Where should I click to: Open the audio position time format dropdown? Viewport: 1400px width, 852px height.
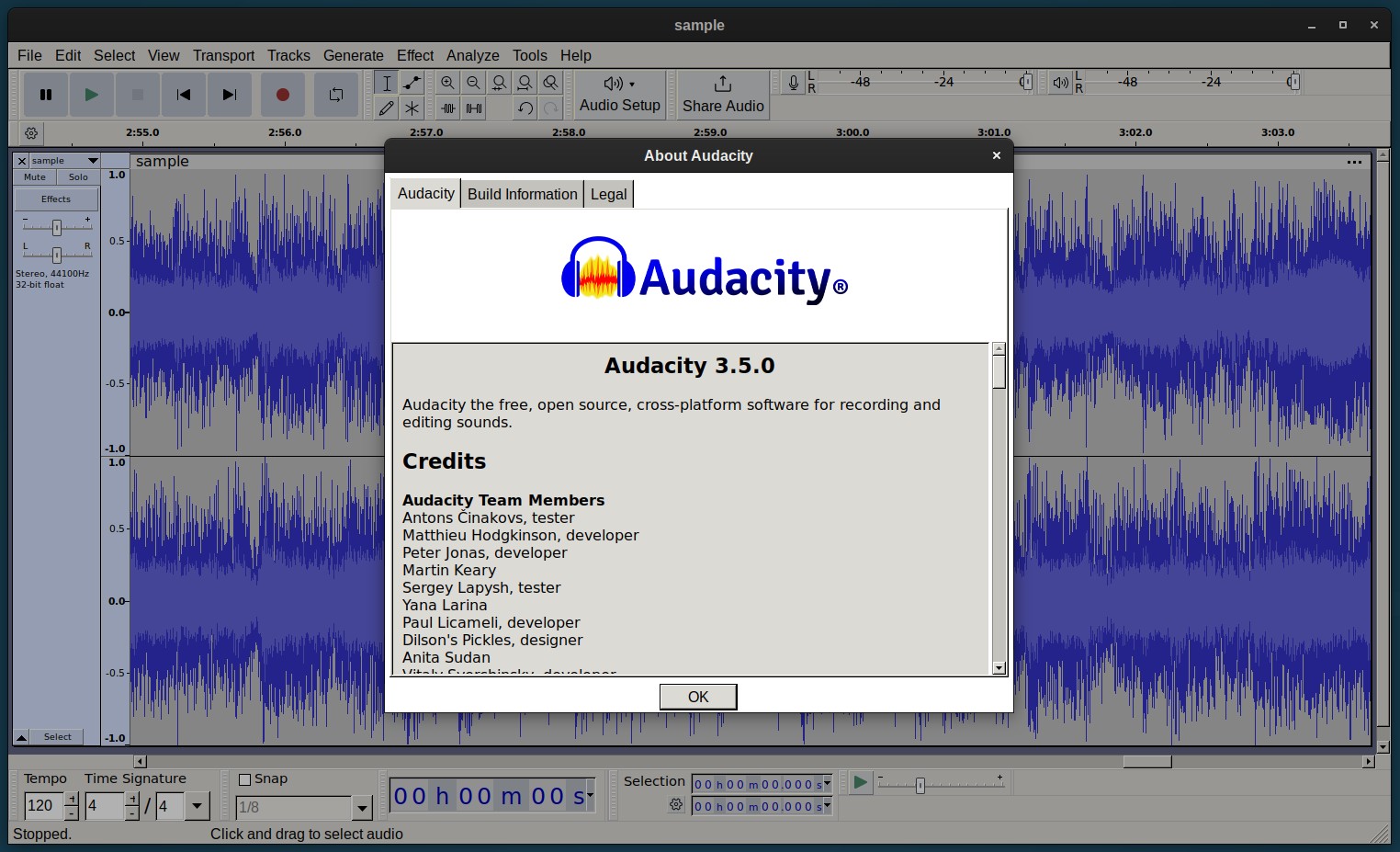click(x=590, y=794)
